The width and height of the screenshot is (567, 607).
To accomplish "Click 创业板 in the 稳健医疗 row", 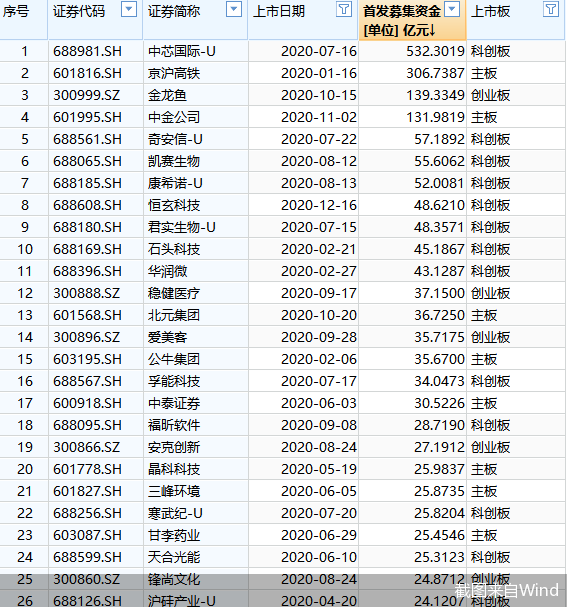I will click(490, 293).
